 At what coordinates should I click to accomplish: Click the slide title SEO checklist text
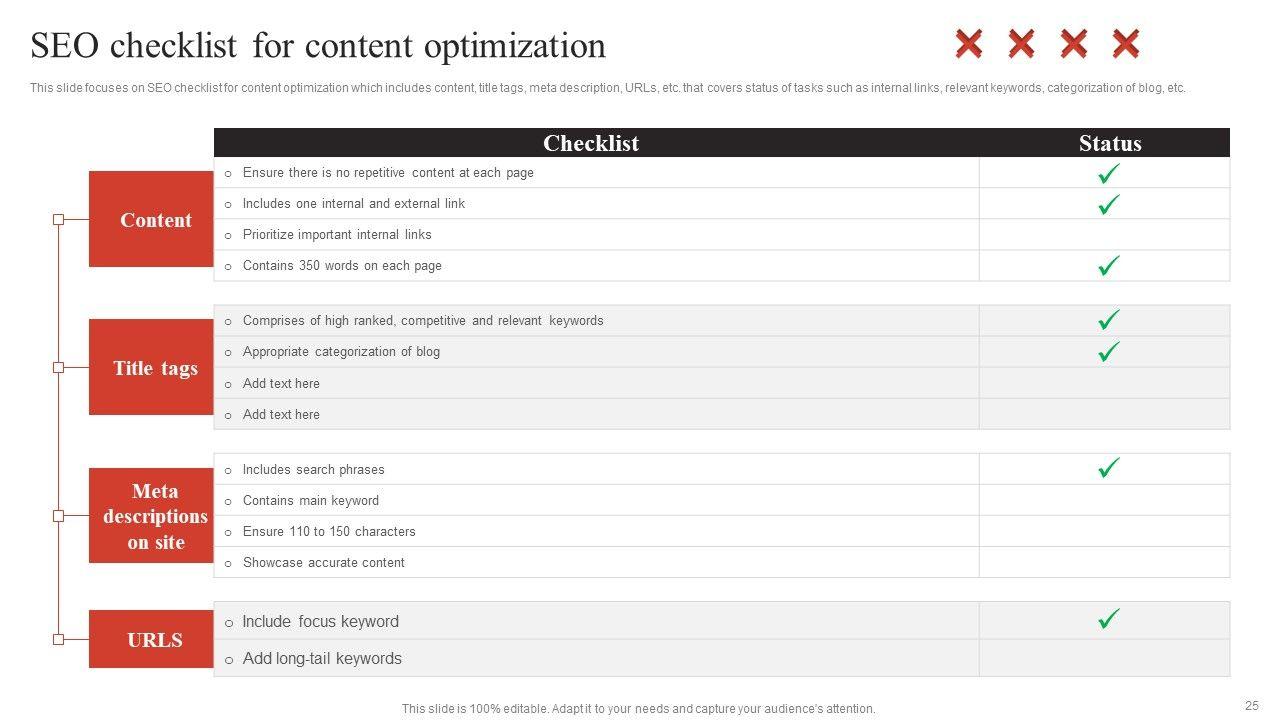click(318, 46)
